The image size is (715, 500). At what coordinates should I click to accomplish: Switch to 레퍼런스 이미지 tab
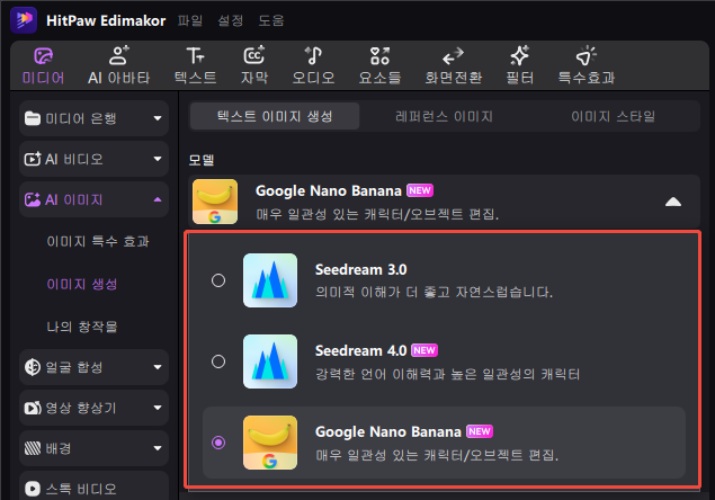[444, 117]
